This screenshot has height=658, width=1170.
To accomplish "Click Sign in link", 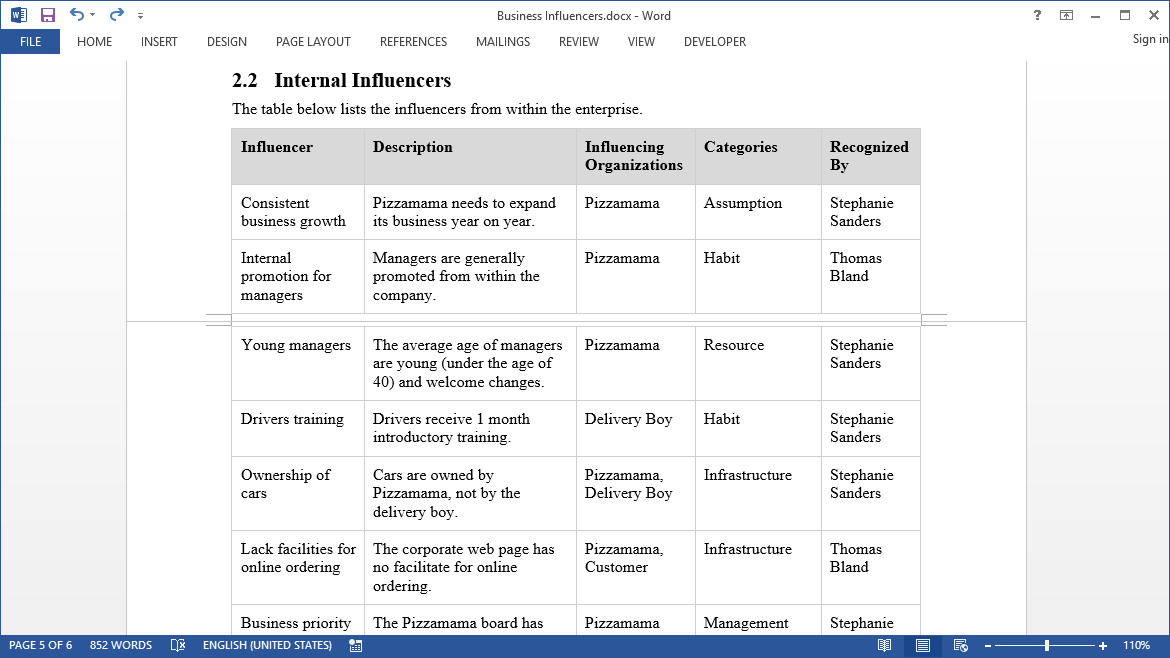I will pyautogui.click(x=1148, y=39).
